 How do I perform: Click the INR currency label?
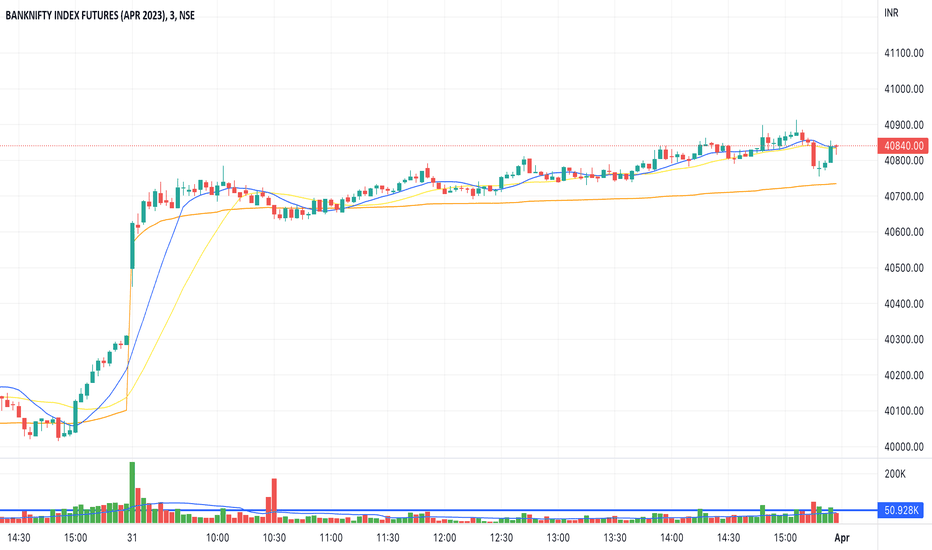point(891,12)
